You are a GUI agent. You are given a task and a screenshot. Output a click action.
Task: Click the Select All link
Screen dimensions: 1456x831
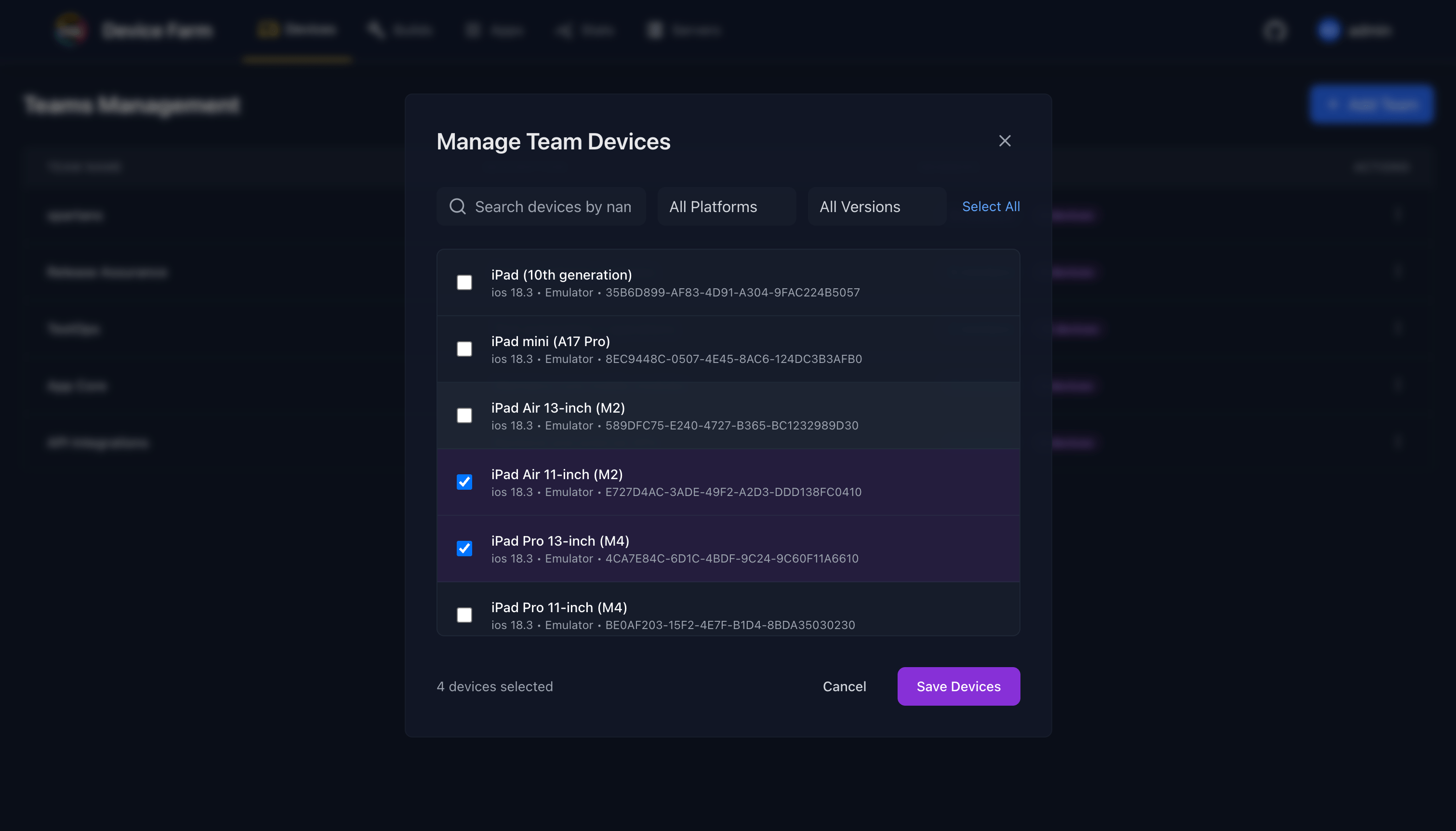pyautogui.click(x=991, y=206)
